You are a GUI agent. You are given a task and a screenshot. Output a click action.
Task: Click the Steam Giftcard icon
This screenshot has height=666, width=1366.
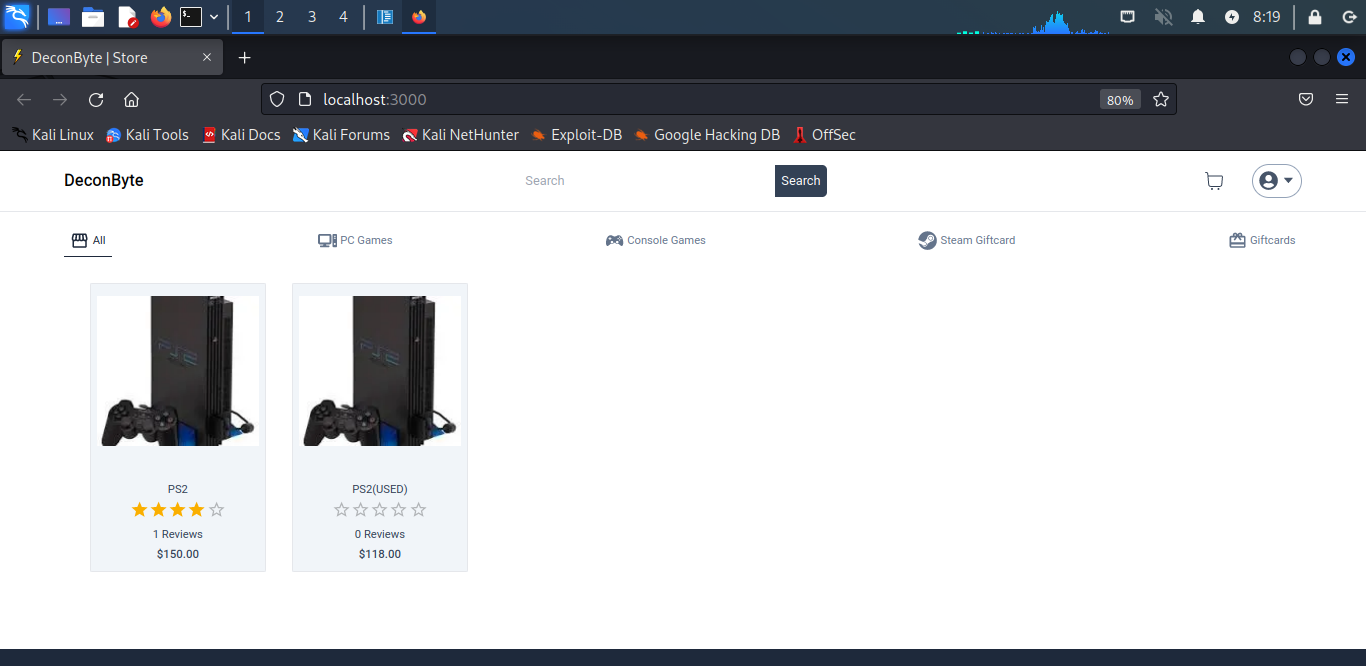click(927, 240)
